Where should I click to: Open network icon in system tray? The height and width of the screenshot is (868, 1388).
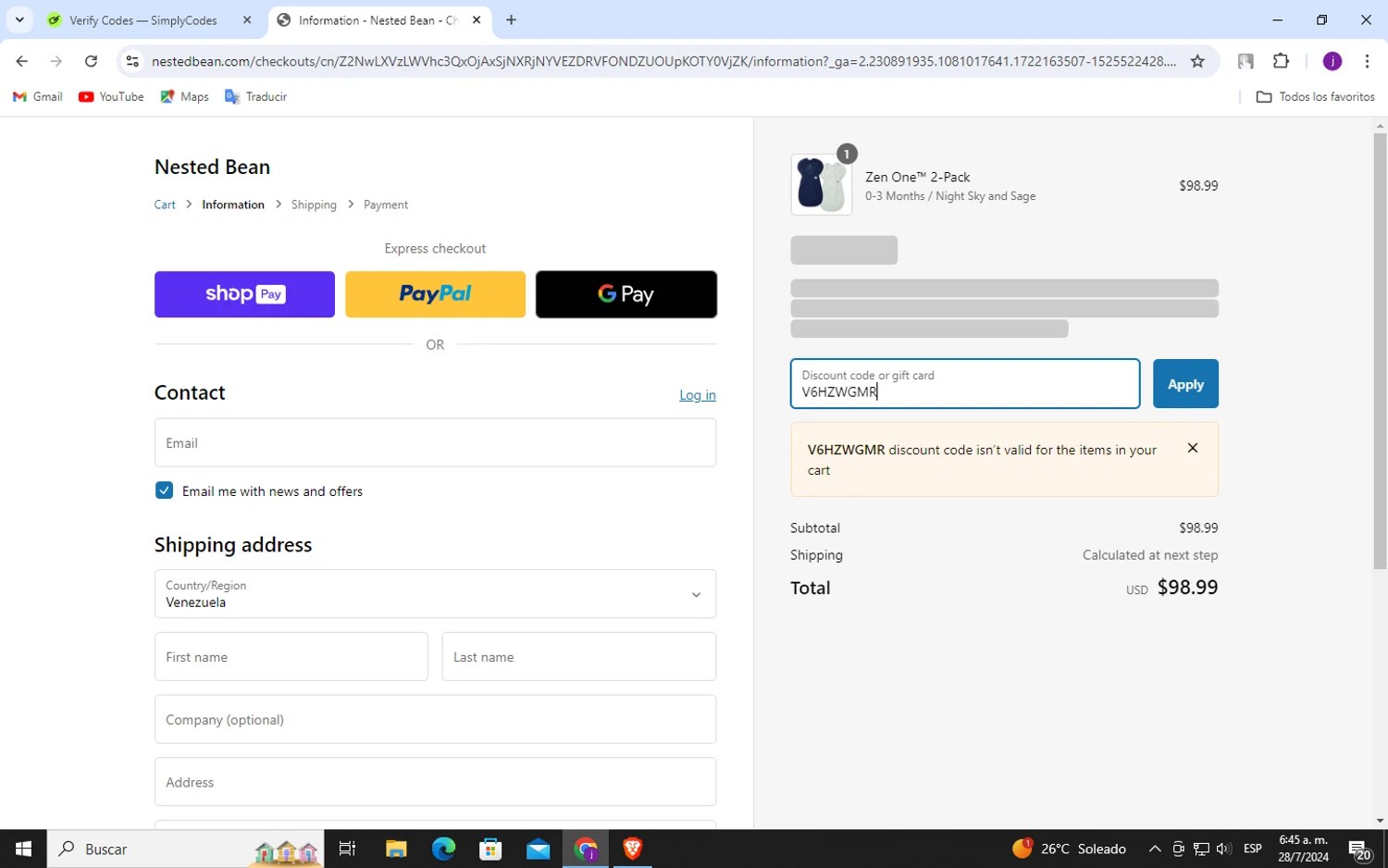[1201, 849]
